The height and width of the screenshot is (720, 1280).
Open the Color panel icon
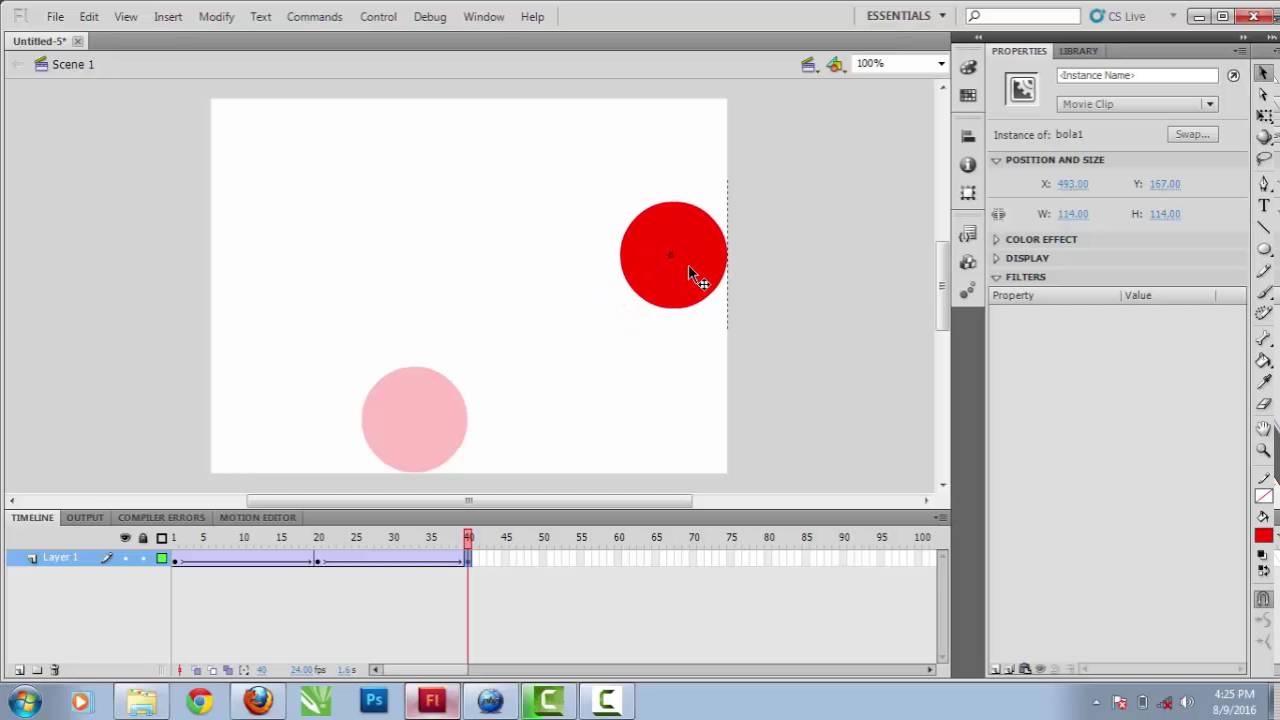point(968,67)
